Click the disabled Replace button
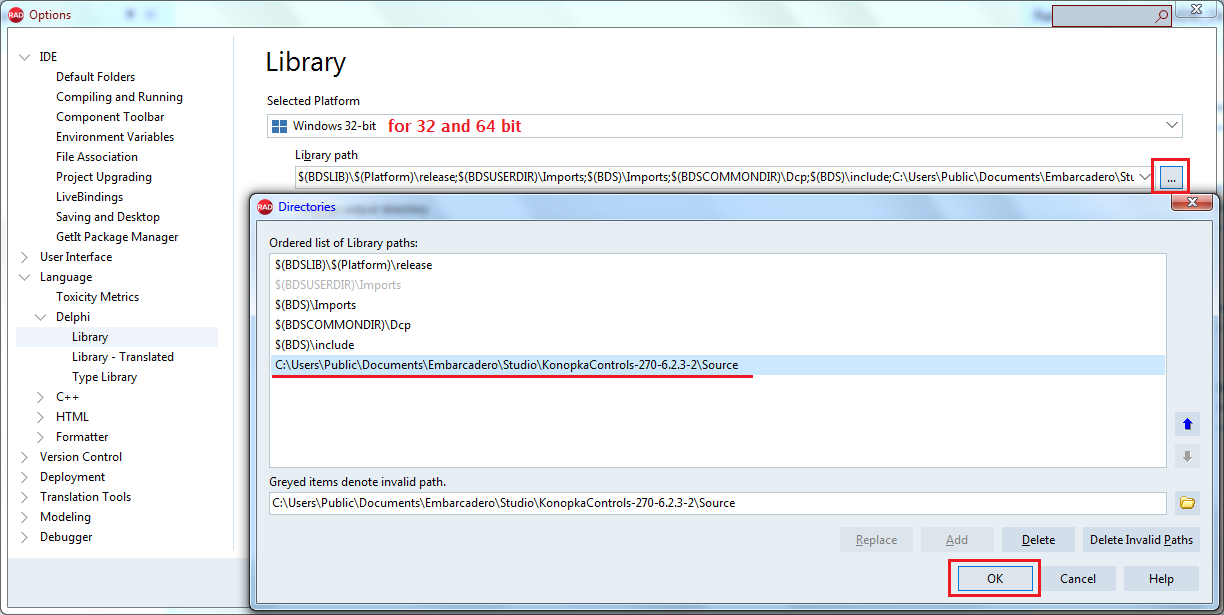Viewport: 1224px width, 615px height. (x=876, y=540)
